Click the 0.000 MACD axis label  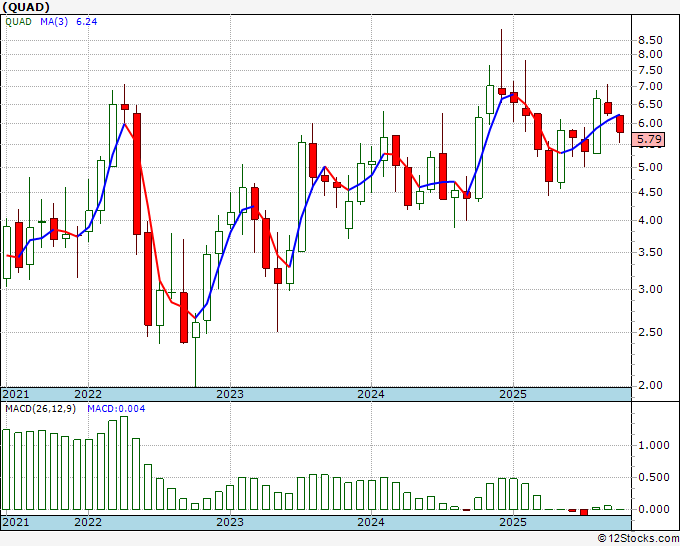652,509
